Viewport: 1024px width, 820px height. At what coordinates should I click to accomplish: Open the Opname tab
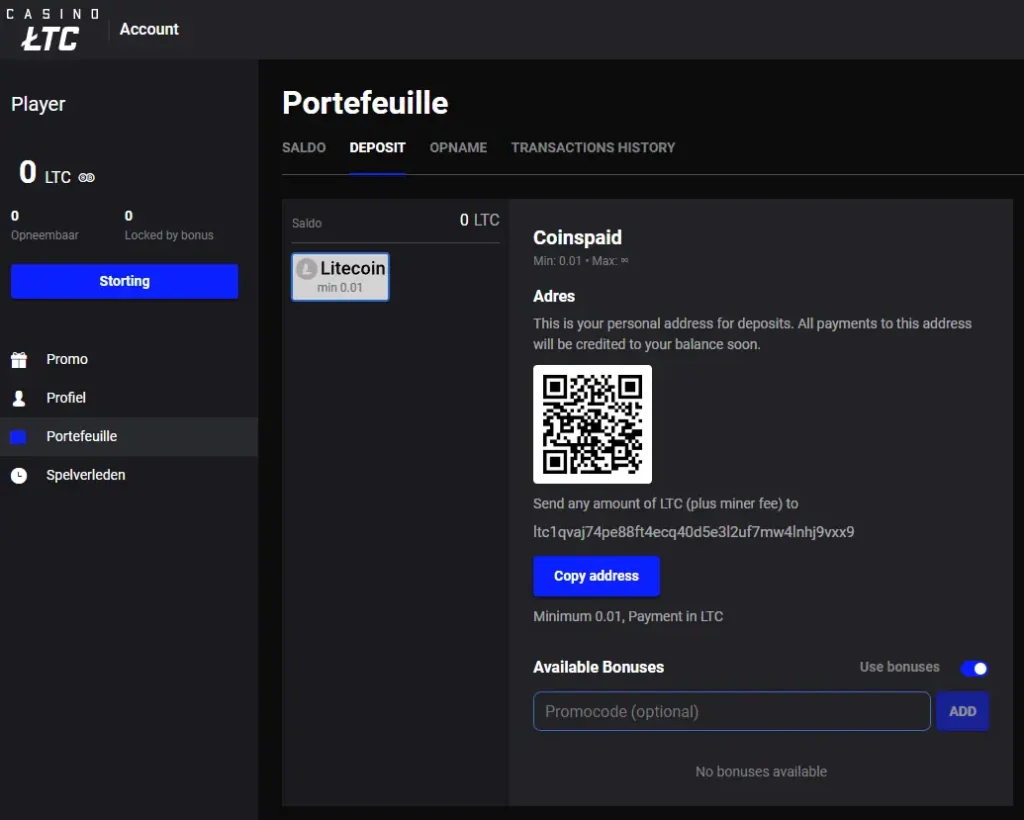point(458,148)
